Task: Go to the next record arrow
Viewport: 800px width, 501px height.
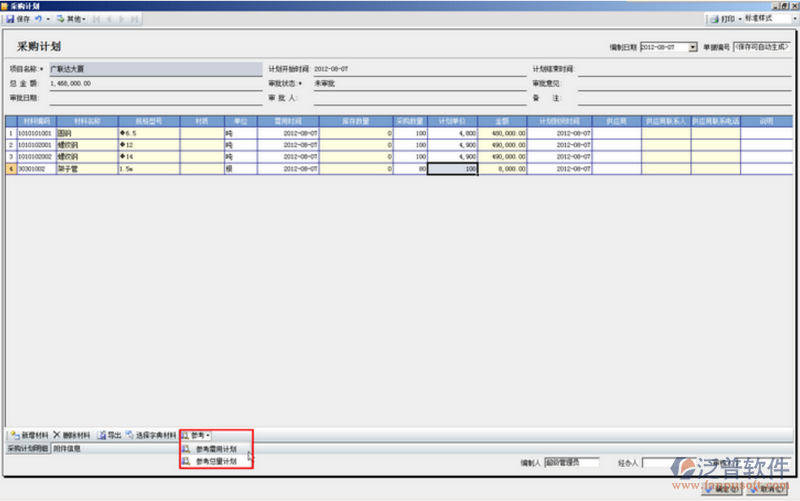Action: click(x=123, y=19)
